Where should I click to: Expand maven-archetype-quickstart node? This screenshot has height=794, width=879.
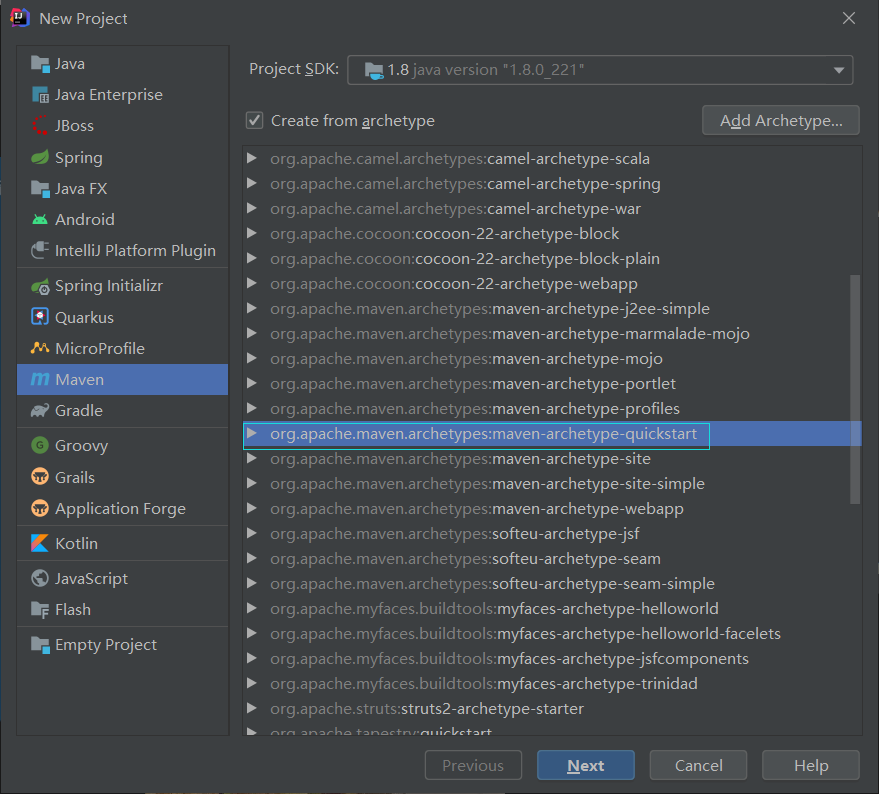pyautogui.click(x=252, y=433)
